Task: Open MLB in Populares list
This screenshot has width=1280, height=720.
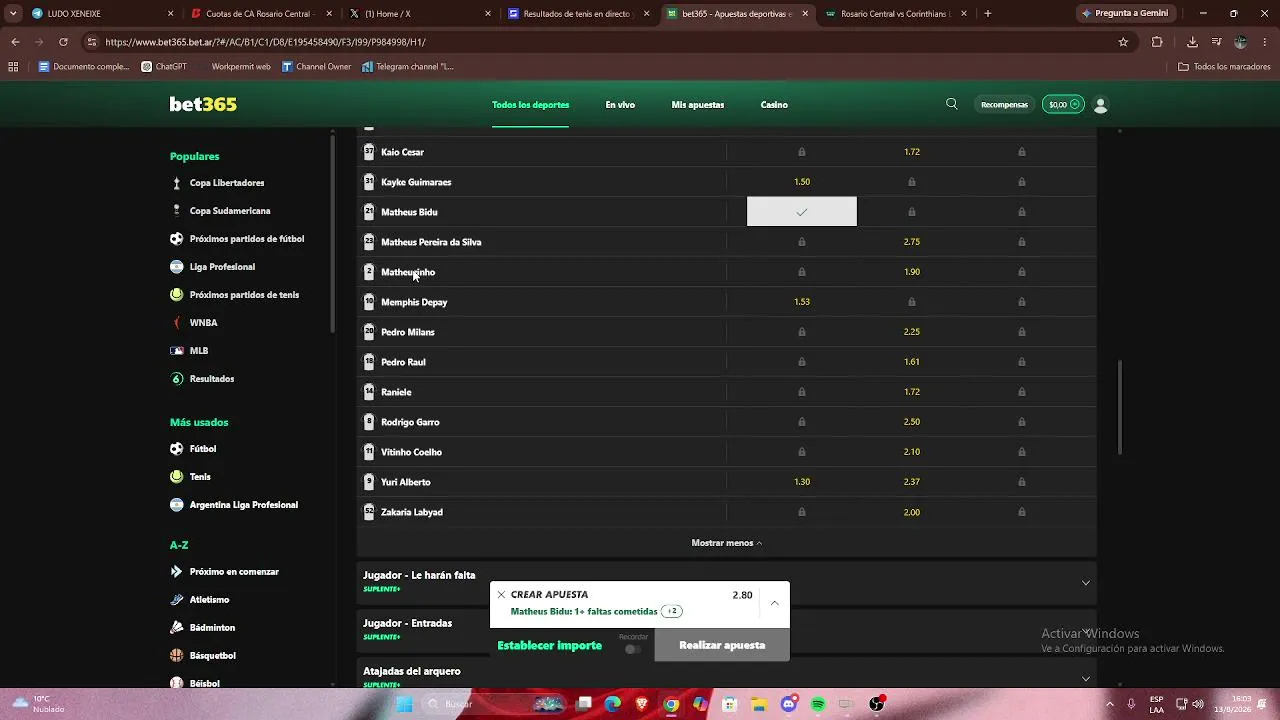Action: (x=199, y=351)
